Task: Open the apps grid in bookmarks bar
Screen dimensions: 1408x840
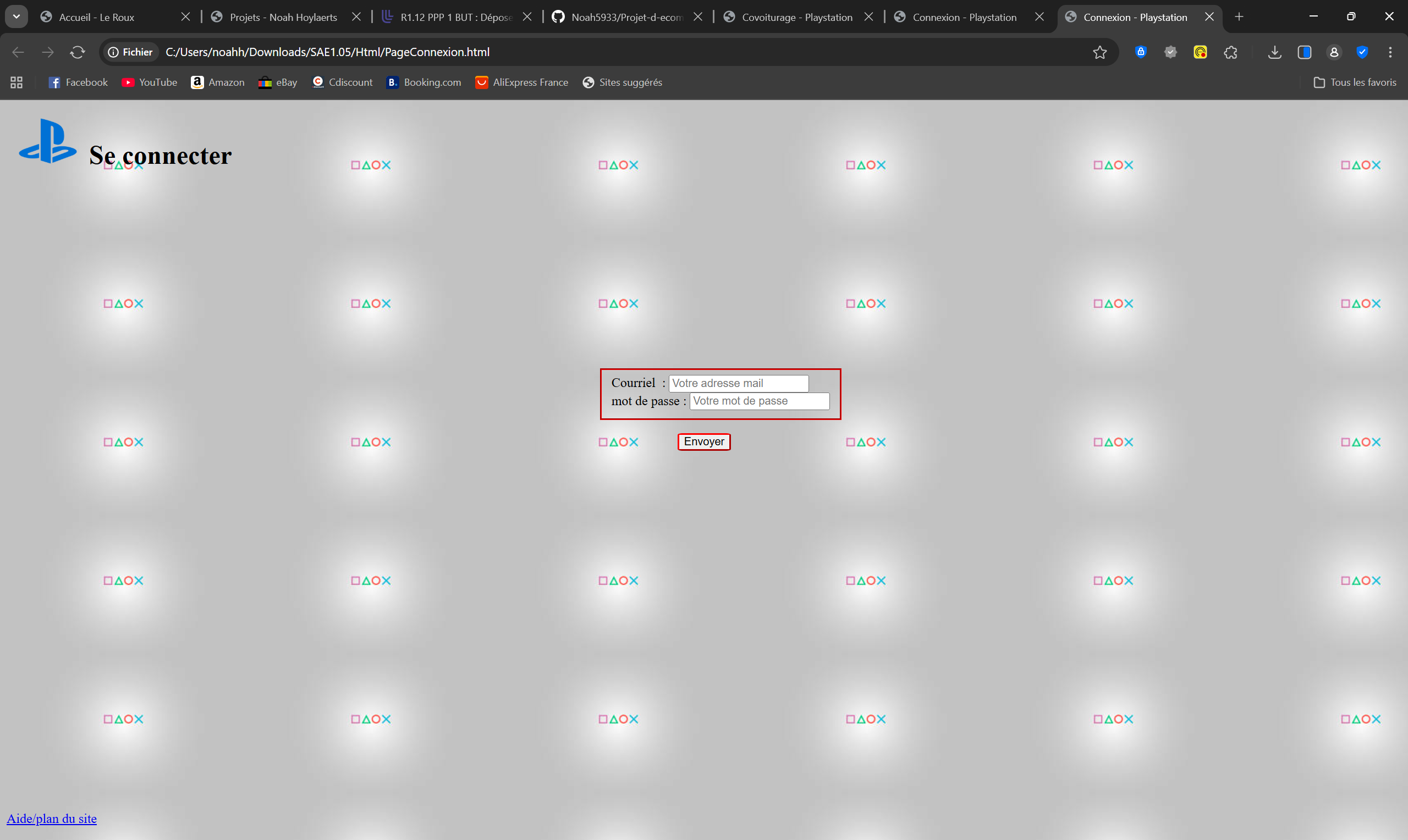Action: click(16, 82)
